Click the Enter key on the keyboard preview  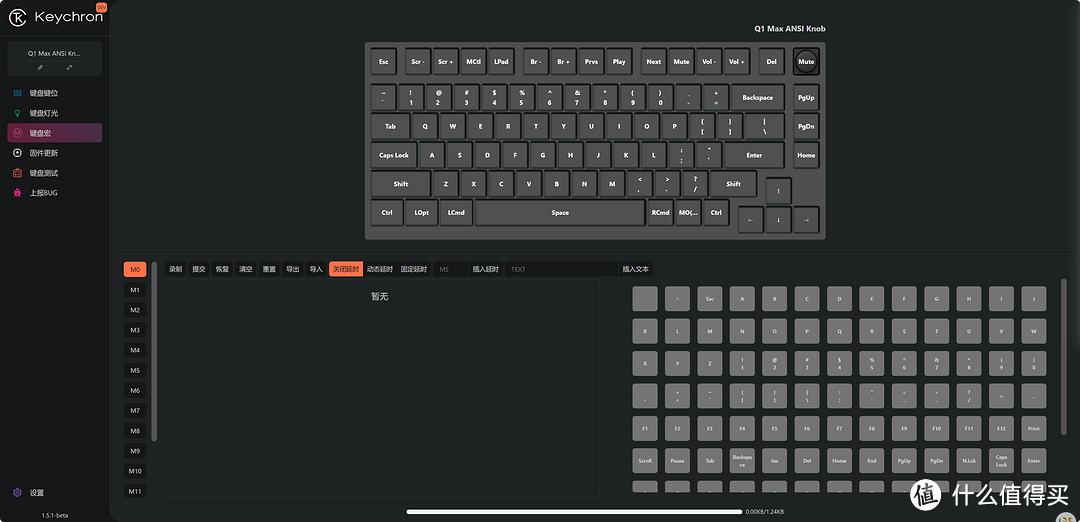point(754,155)
